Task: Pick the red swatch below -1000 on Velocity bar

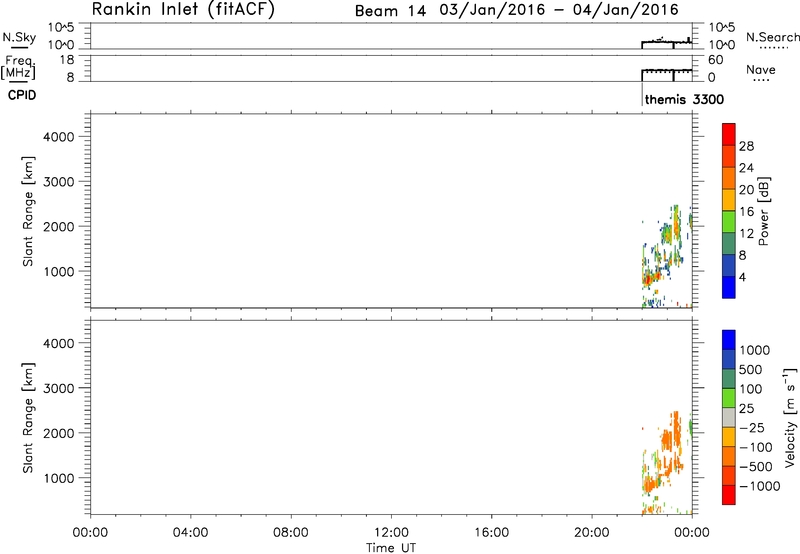Action: [729, 495]
